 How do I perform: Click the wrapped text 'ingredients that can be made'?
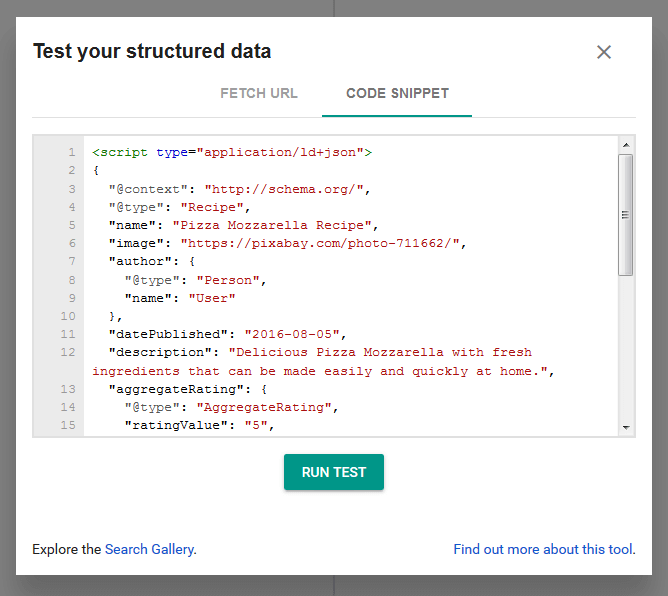[204, 371]
